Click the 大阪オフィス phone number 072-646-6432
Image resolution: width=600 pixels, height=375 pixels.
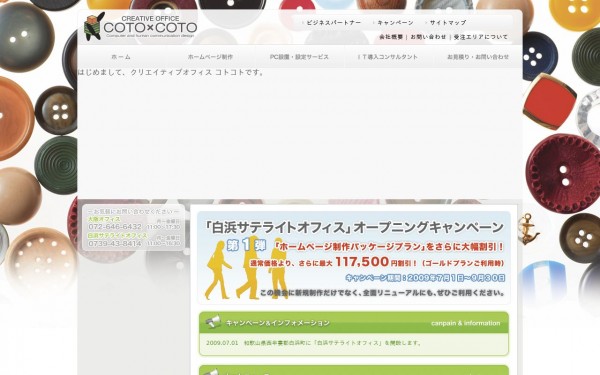pyautogui.click(x=115, y=227)
